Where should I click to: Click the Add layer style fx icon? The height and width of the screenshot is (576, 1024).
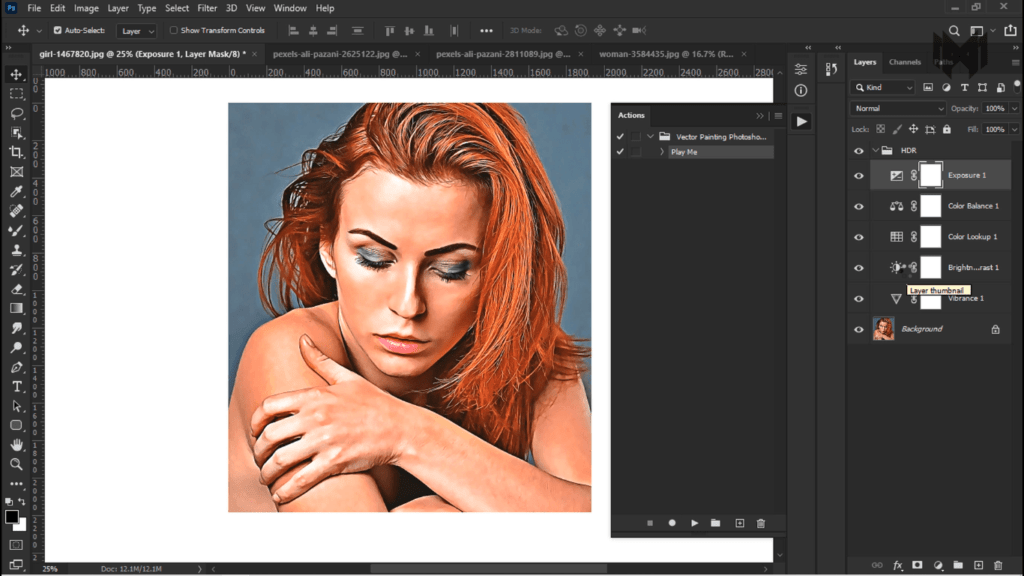(897, 565)
